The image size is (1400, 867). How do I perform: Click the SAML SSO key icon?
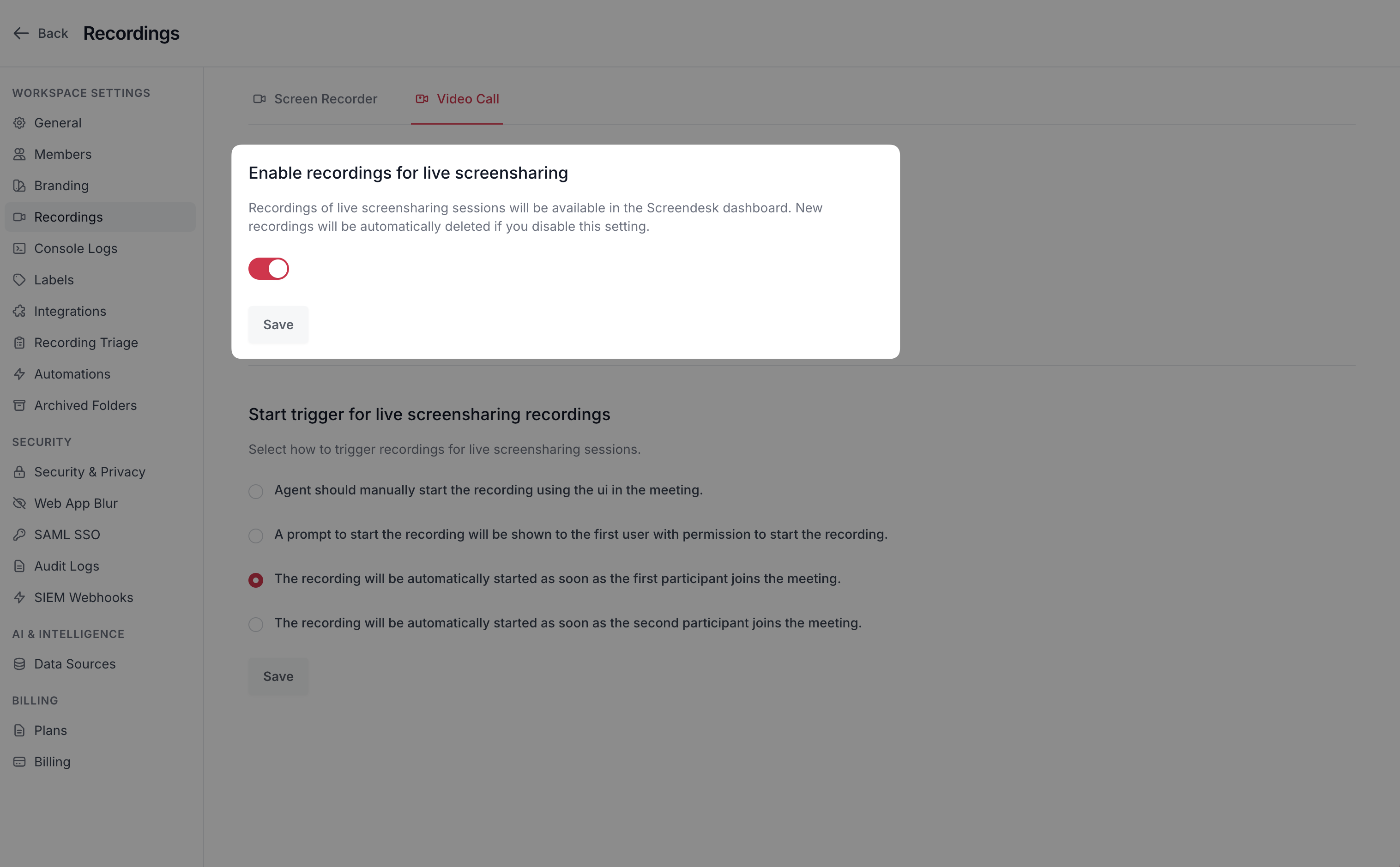click(19, 535)
